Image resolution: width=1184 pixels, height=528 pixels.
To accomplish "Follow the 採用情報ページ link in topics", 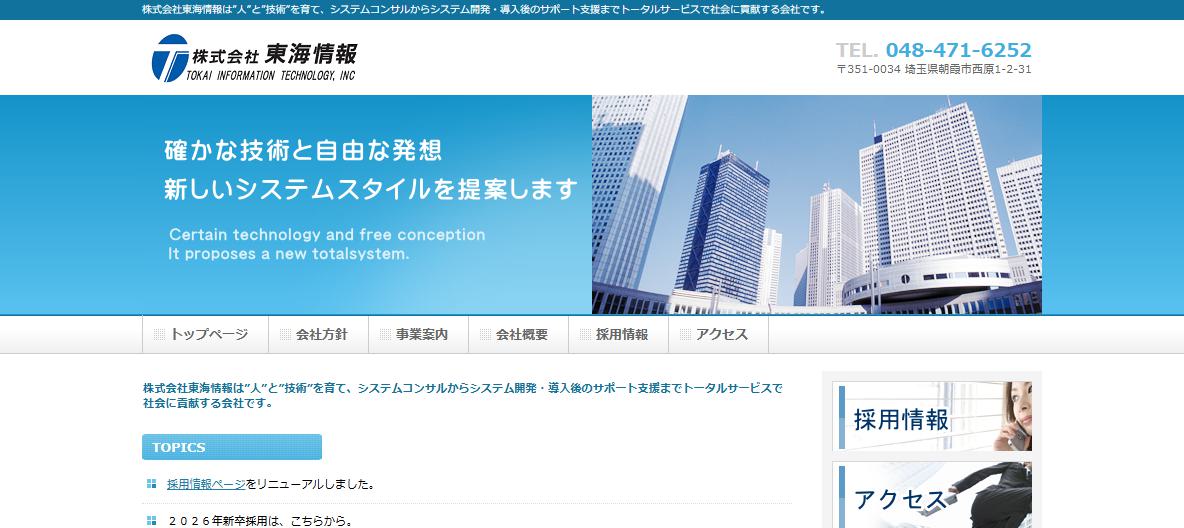I will tap(206, 484).
